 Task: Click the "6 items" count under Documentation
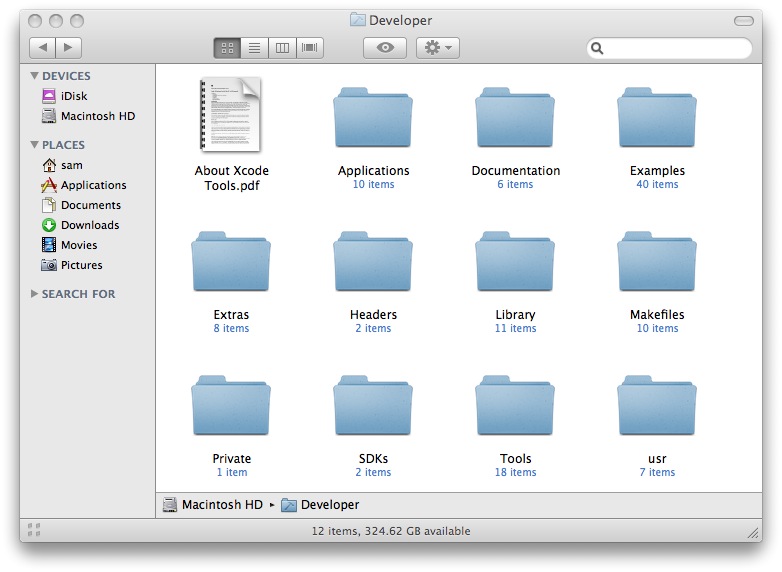(515, 185)
